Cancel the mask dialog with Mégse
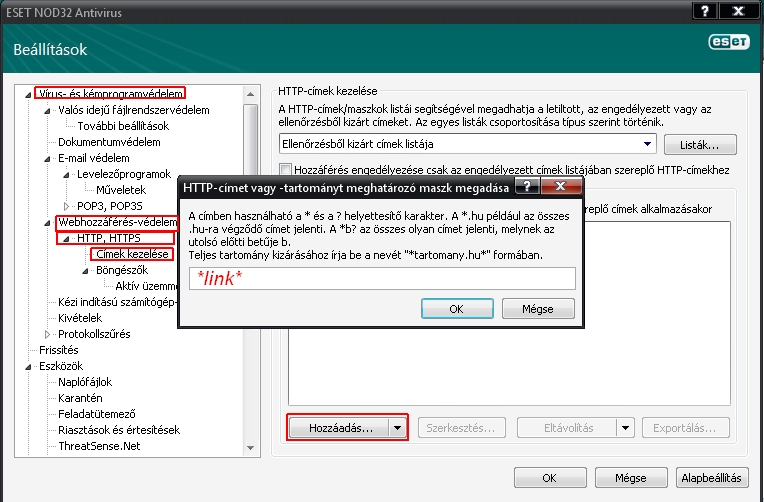 (x=538, y=309)
